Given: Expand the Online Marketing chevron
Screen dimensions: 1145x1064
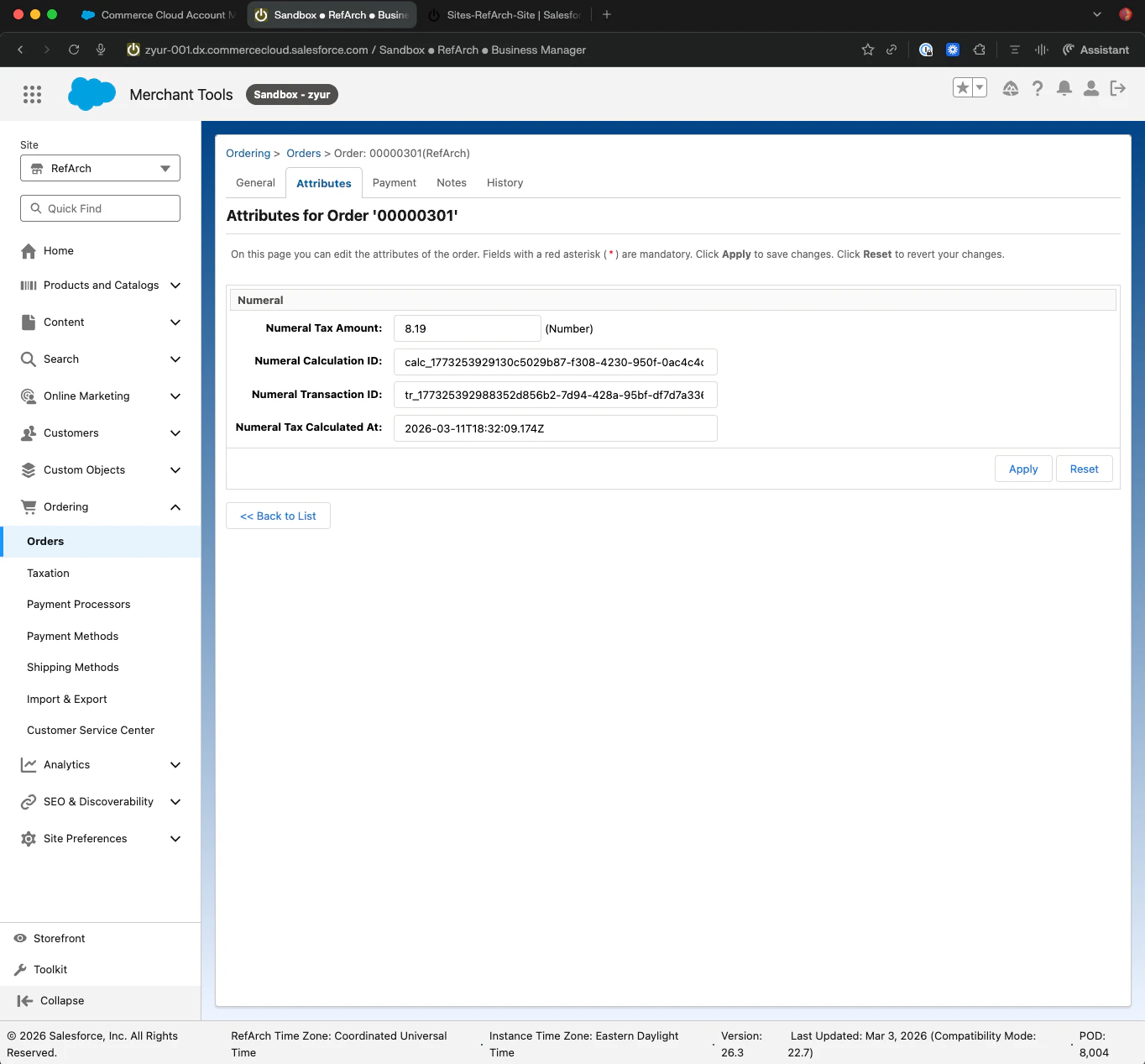Looking at the screenshot, I should click(x=175, y=396).
